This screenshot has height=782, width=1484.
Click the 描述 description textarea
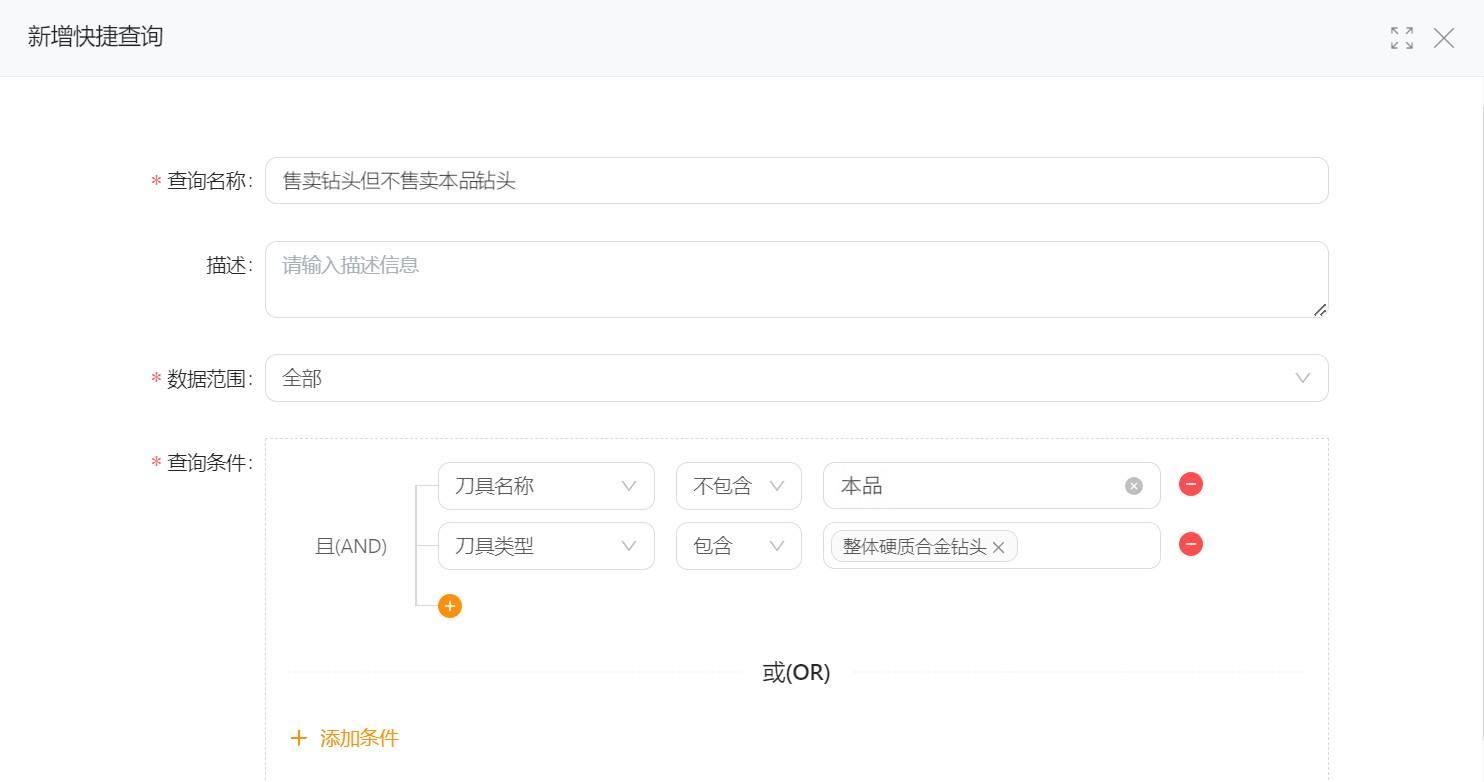(x=795, y=278)
